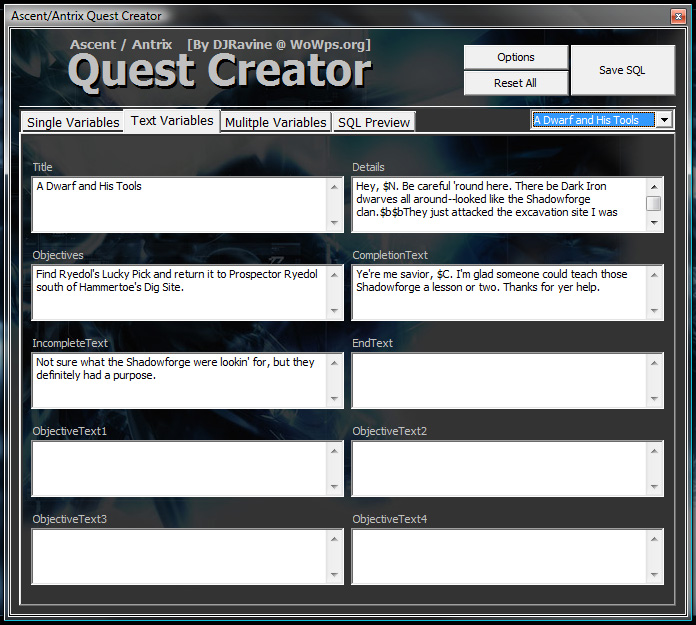Click the ObjectiveText4 scroll-up arrow
The image size is (696, 625).
(654, 538)
